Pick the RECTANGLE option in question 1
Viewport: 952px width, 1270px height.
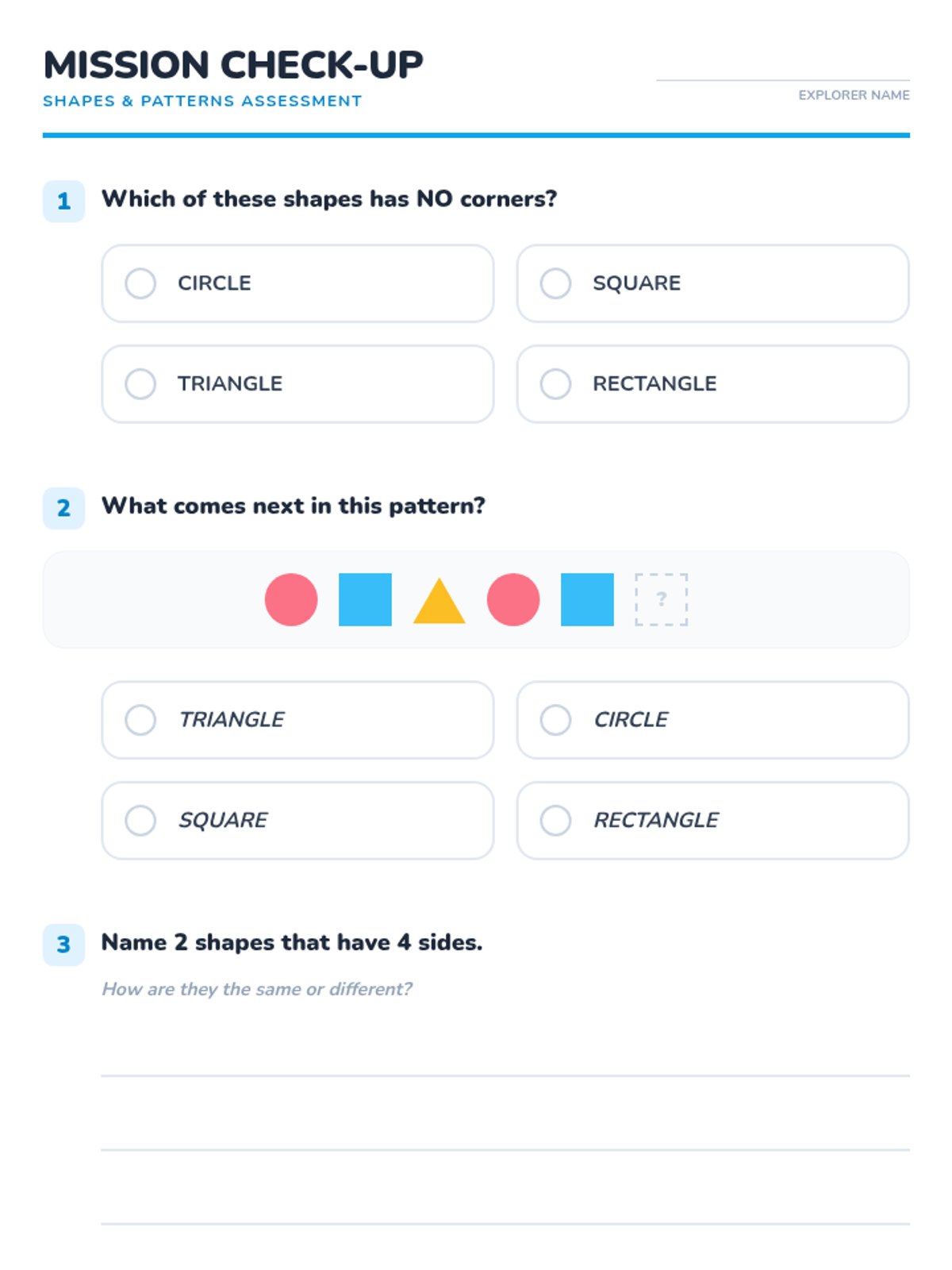point(555,384)
